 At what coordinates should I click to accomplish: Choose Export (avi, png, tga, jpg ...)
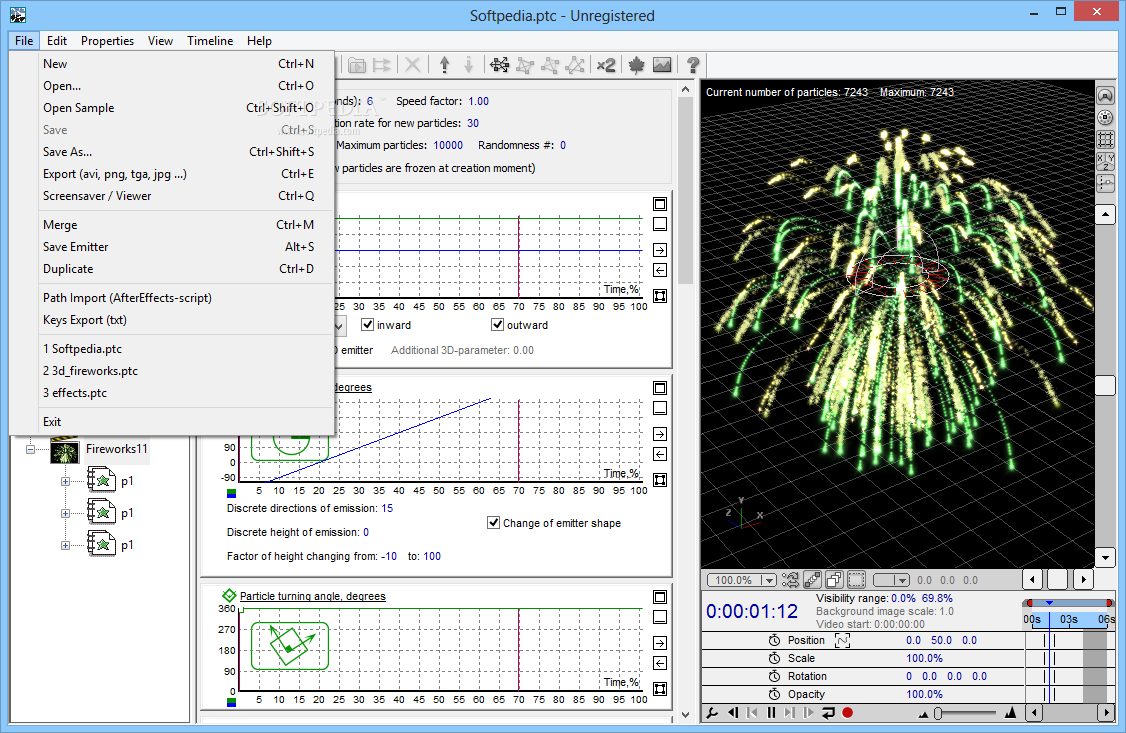(x=114, y=174)
